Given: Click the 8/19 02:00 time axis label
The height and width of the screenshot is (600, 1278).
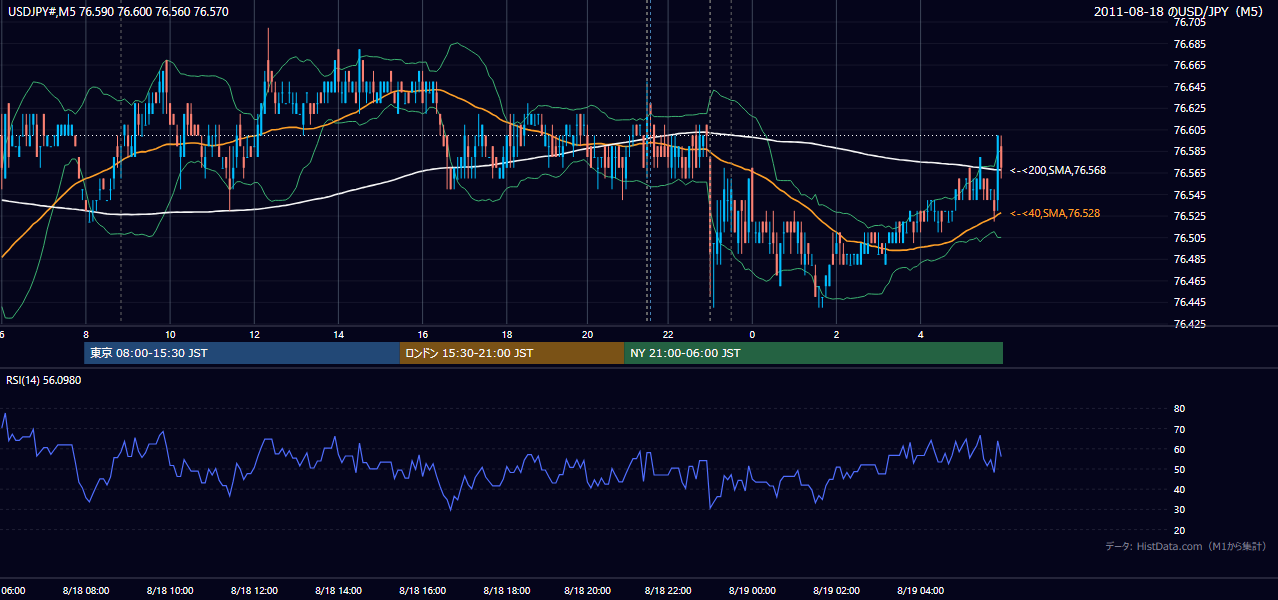Looking at the screenshot, I should pos(836,591).
